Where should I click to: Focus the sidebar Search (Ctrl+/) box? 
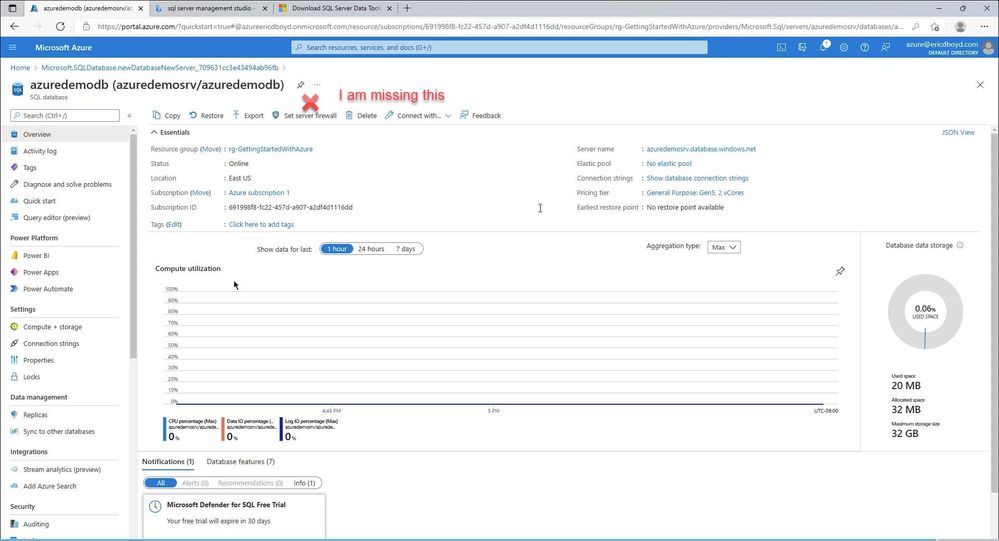click(x=65, y=115)
